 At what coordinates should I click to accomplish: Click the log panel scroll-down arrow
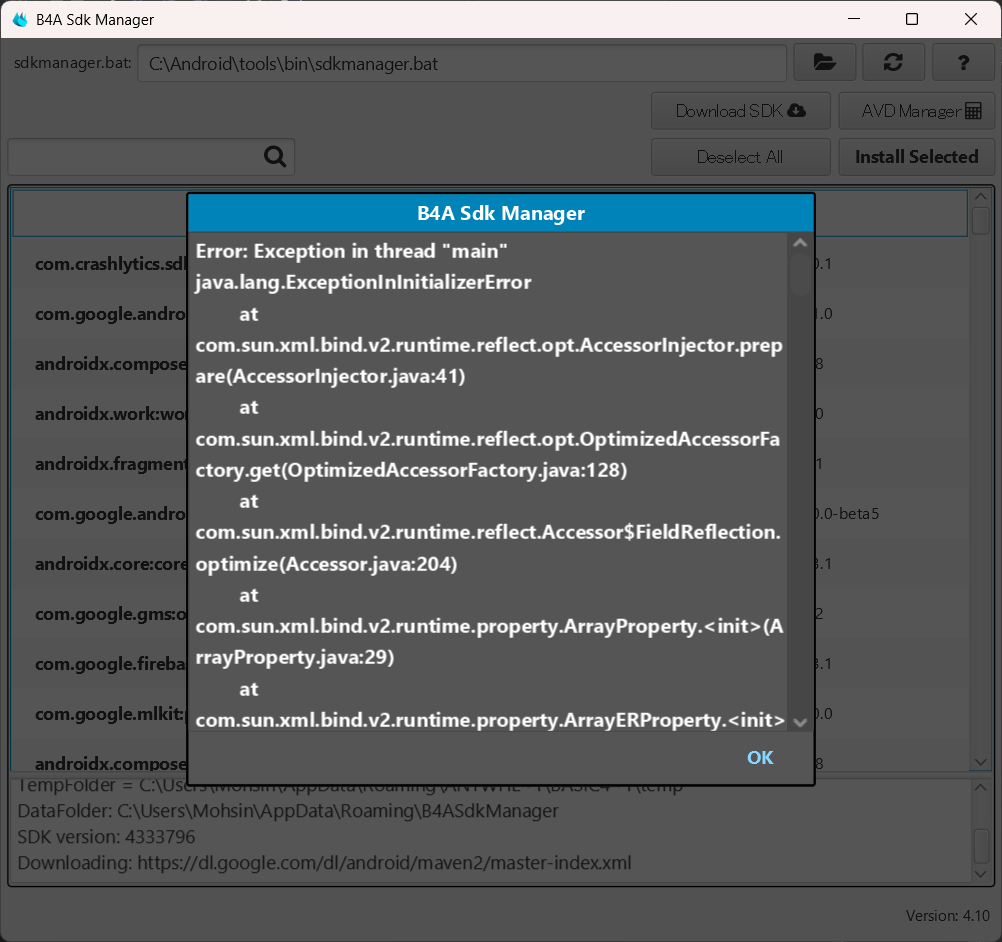point(981,874)
